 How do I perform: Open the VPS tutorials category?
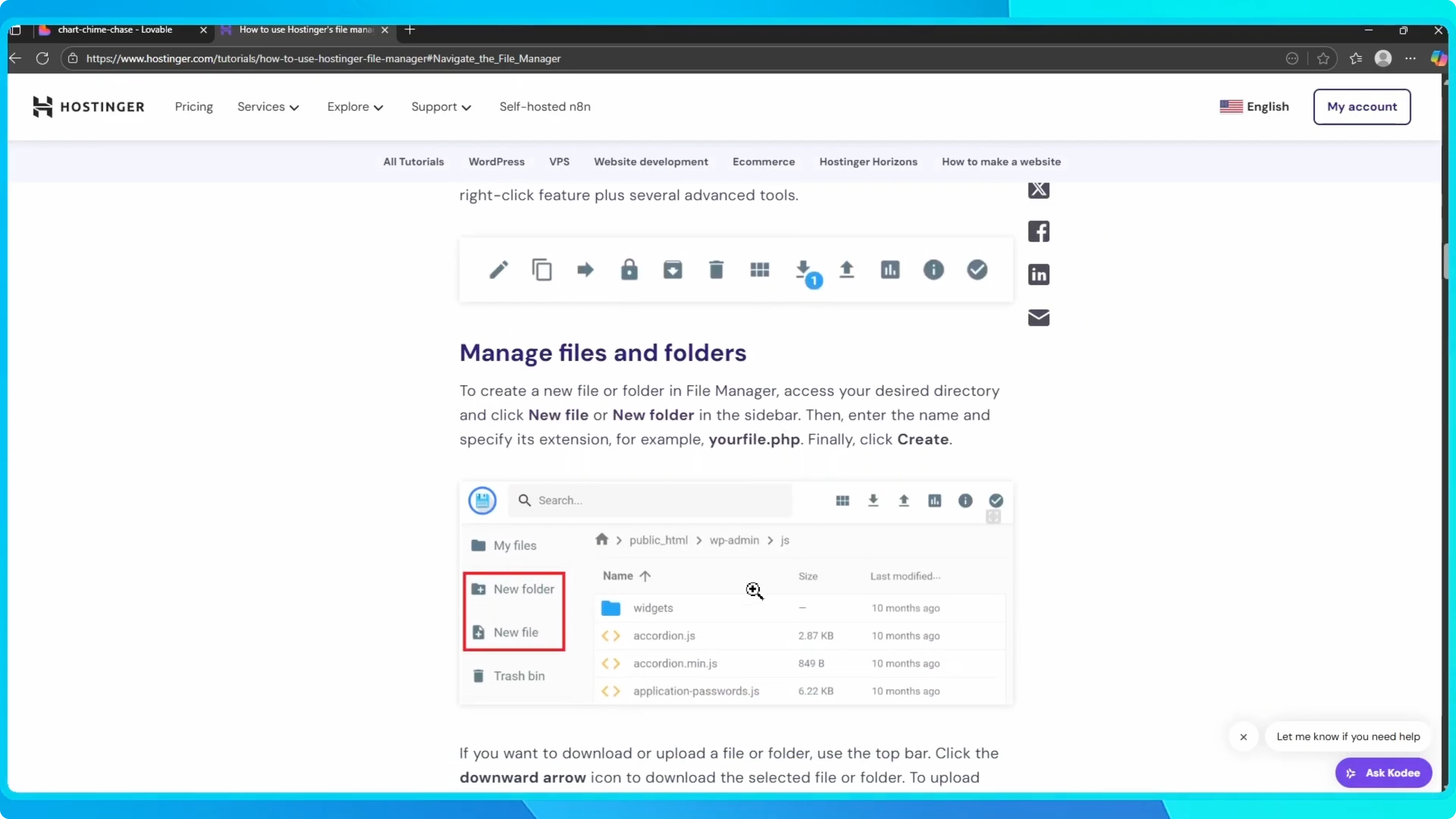(559, 162)
